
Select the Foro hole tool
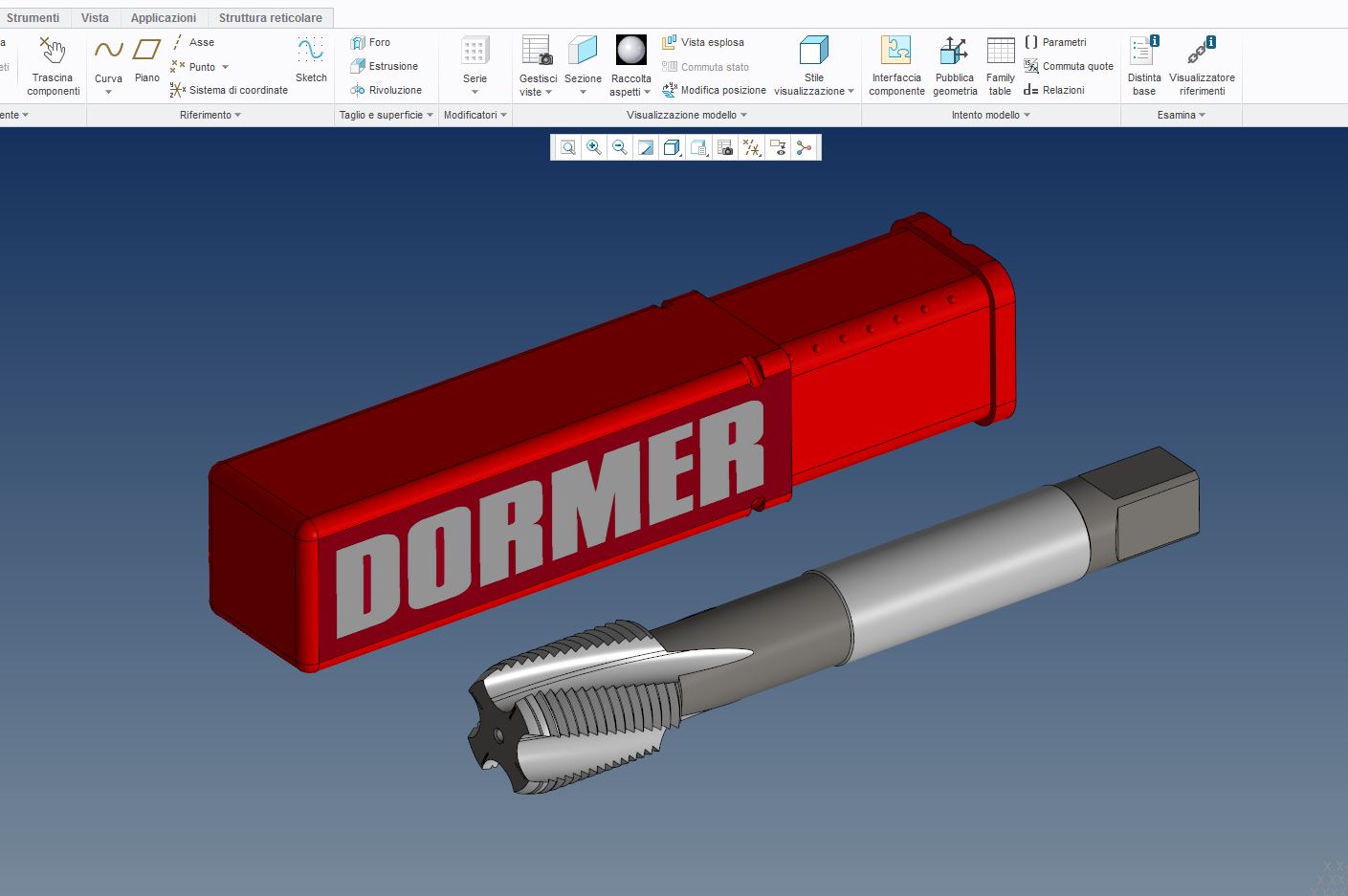(370, 42)
